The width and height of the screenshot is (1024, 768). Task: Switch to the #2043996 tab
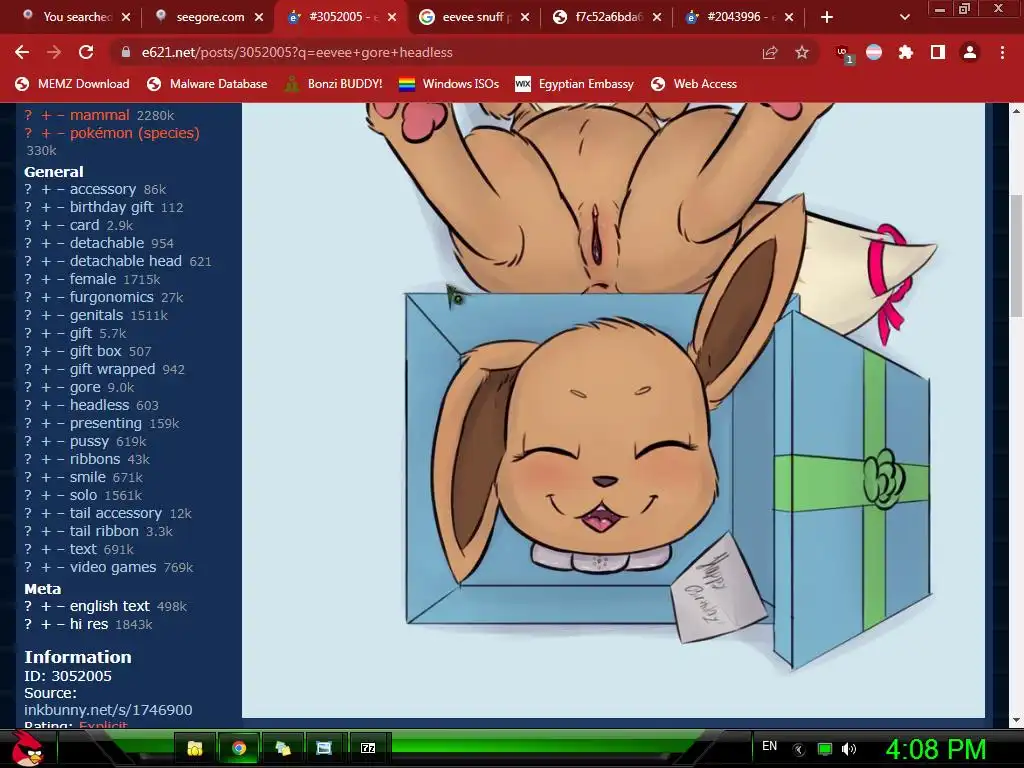pyautogui.click(x=738, y=17)
